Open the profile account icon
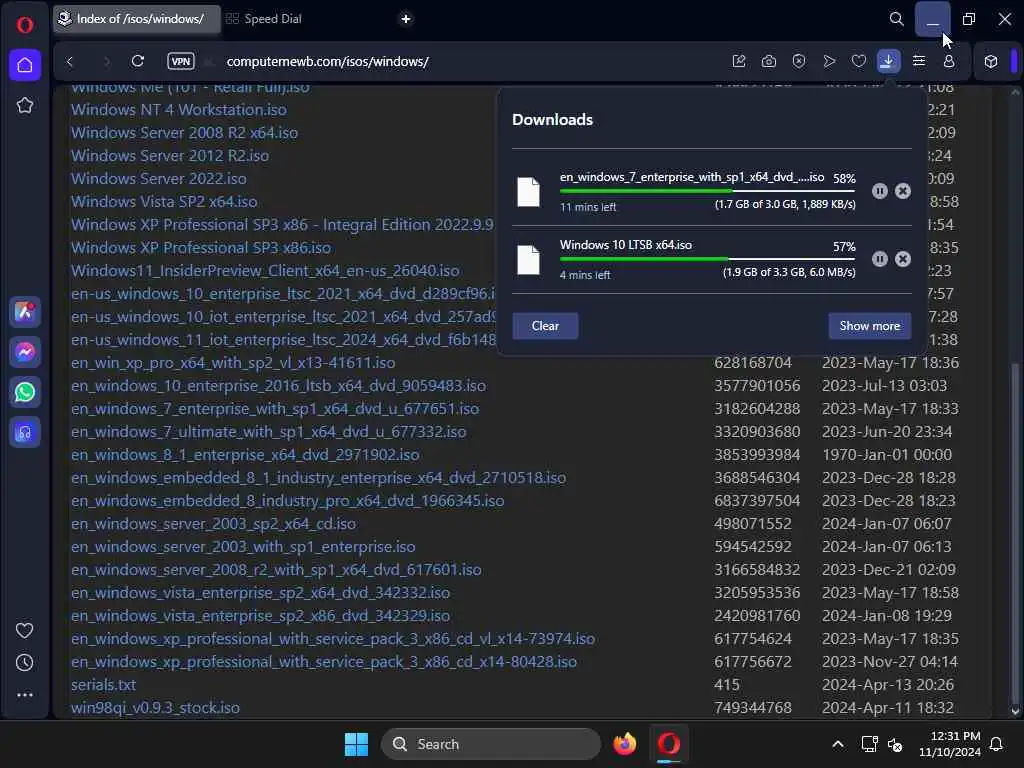The image size is (1024, 768). [949, 61]
